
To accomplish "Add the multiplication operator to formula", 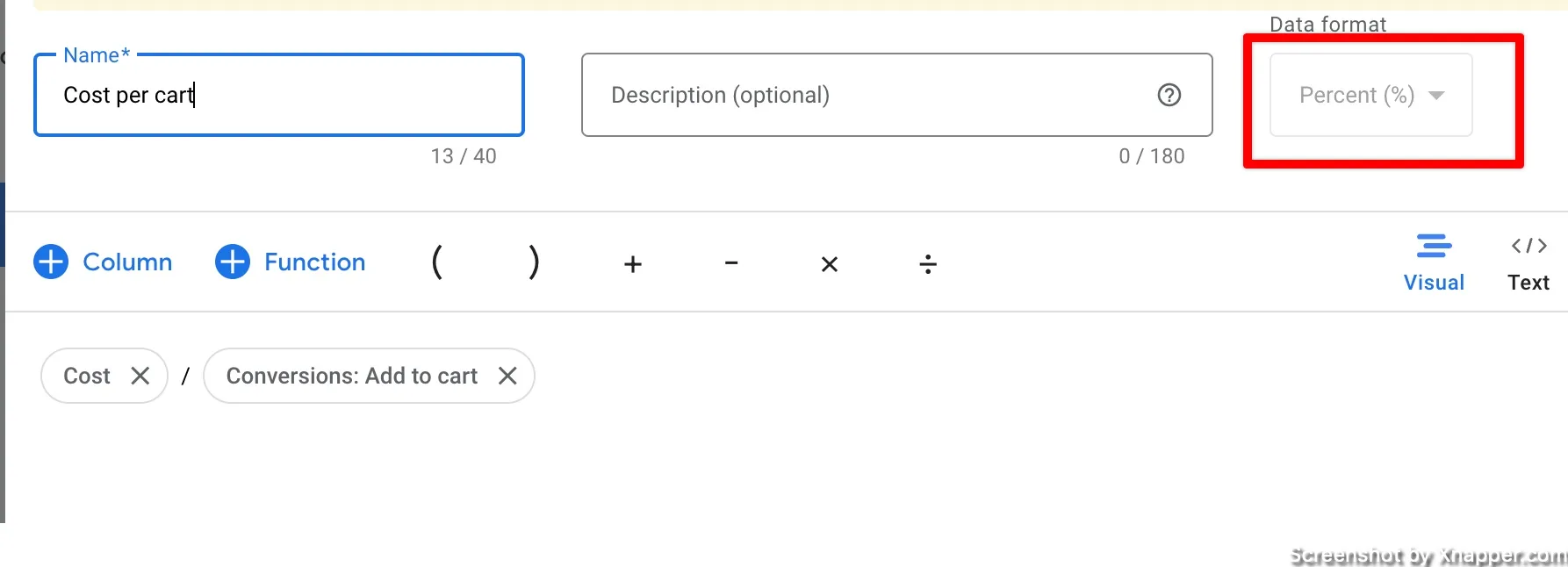I will coord(830,264).
